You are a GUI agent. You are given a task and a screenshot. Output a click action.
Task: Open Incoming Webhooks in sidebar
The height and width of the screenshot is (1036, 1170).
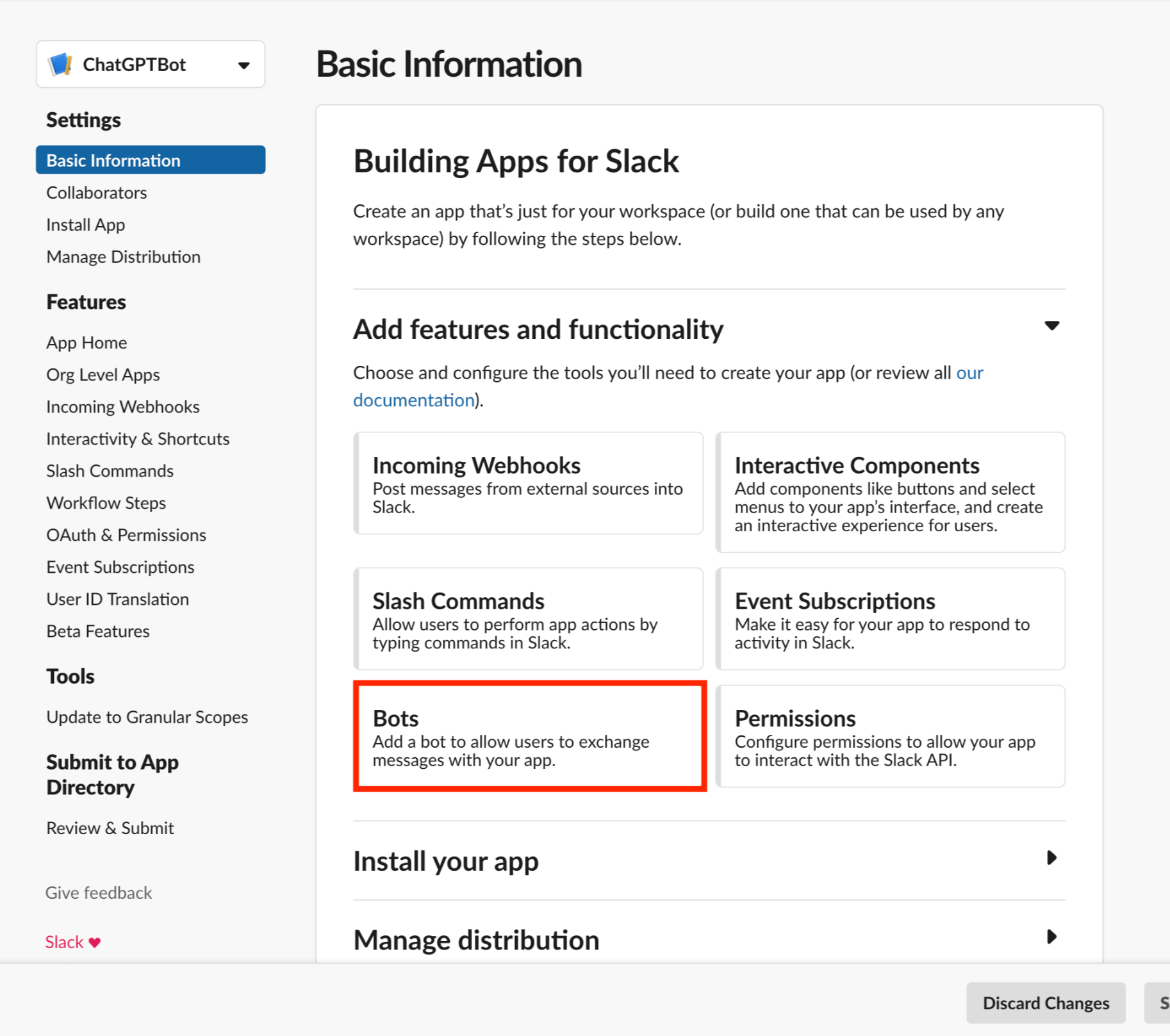pyautogui.click(x=123, y=407)
